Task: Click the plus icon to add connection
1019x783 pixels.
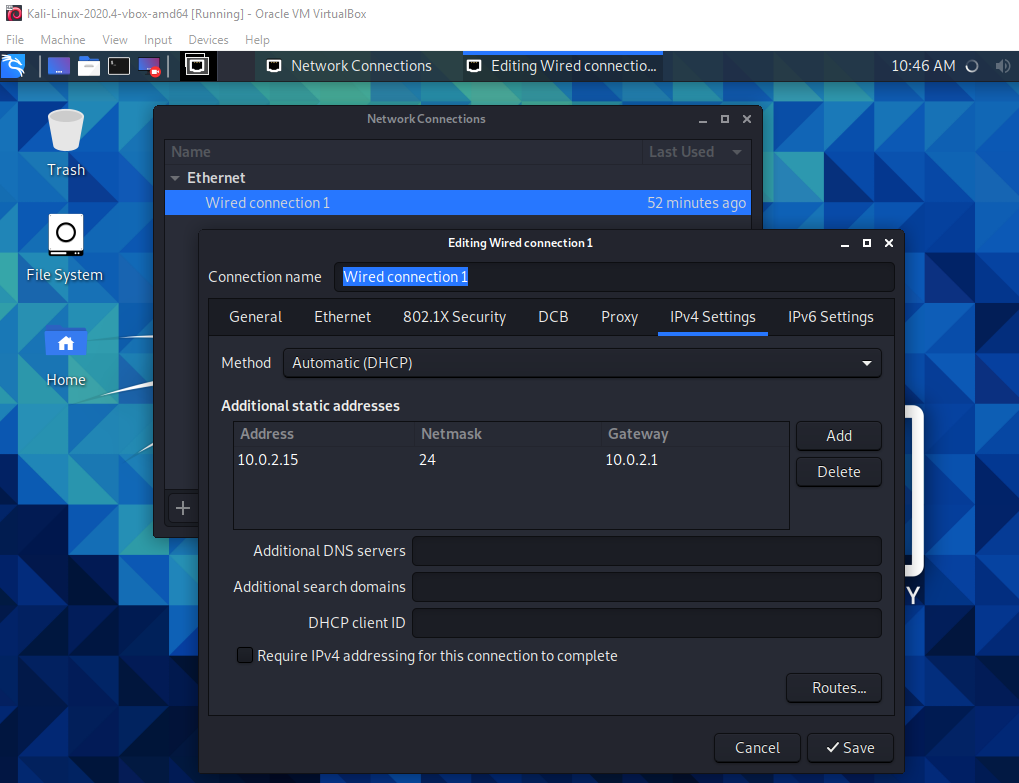Action: [x=183, y=508]
